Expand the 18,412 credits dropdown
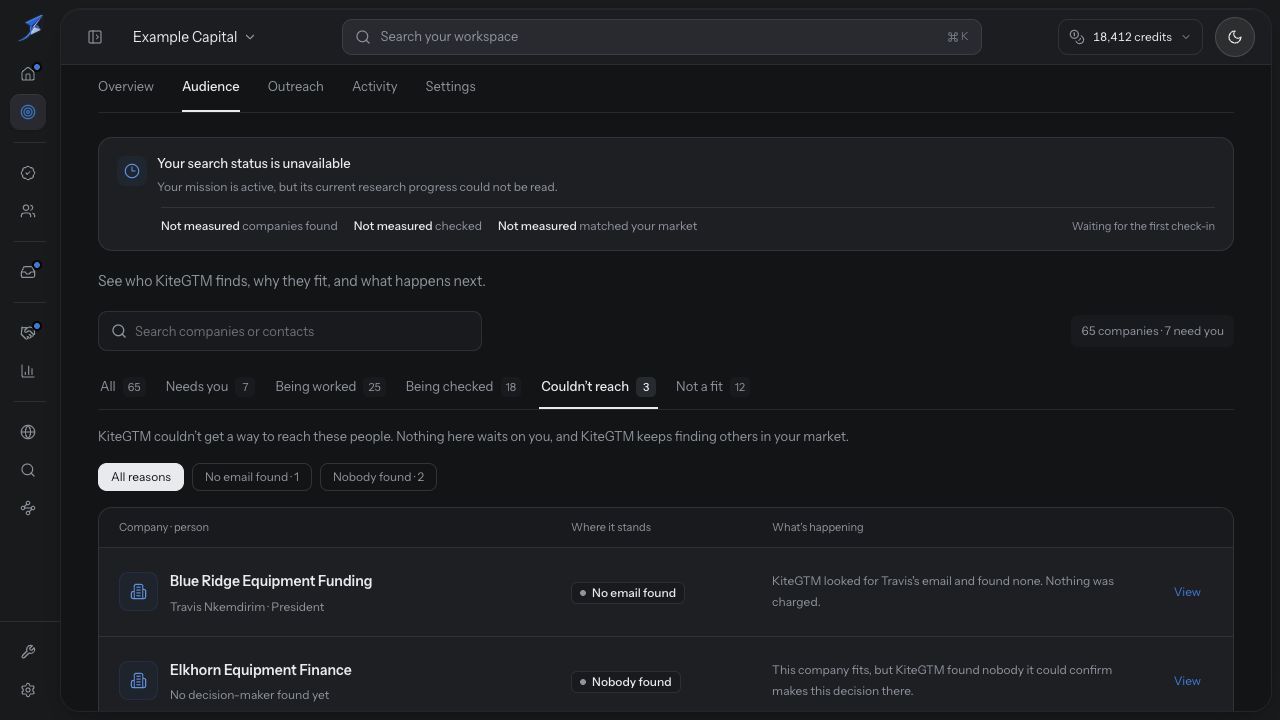Image resolution: width=1280 pixels, height=720 pixels. click(1130, 37)
